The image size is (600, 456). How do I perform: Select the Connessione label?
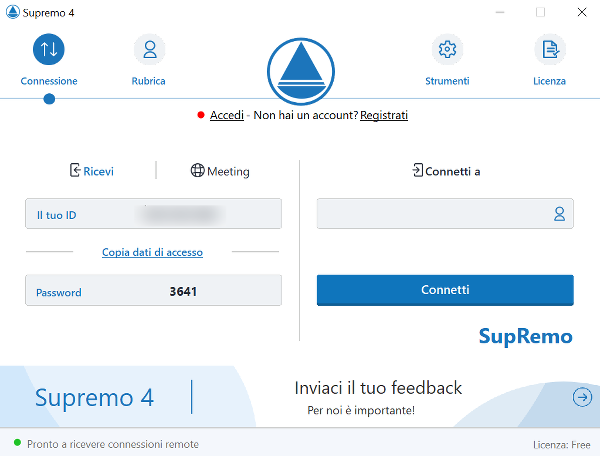click(49, 81)
